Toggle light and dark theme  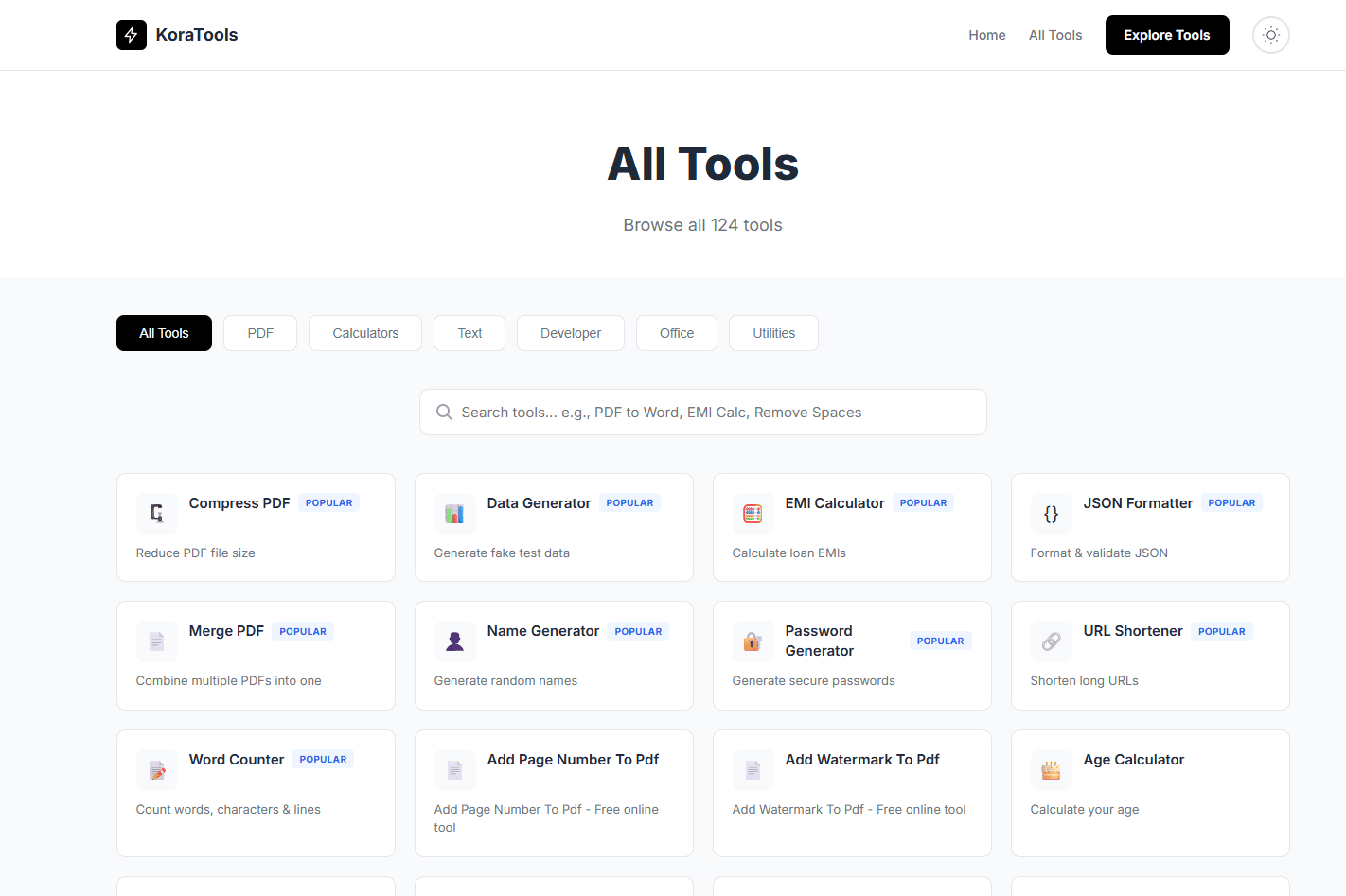click(x=1270, y=34)
